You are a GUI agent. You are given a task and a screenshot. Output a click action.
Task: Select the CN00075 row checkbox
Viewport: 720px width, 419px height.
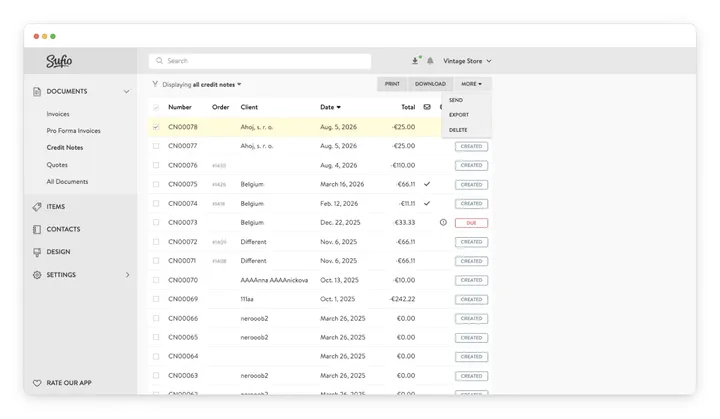point(156,184)
